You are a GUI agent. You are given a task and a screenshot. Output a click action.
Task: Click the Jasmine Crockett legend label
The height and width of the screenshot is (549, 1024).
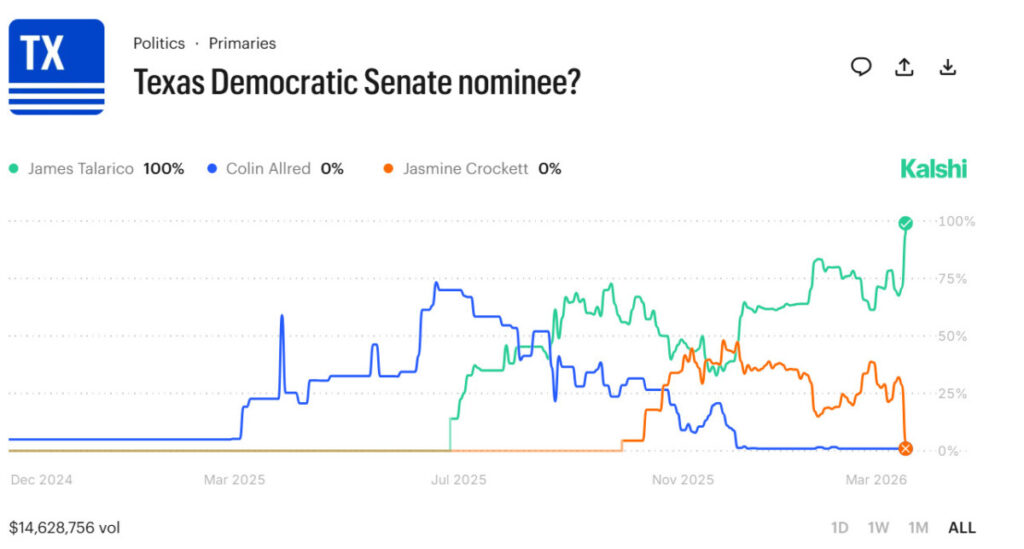click(465, 169)
